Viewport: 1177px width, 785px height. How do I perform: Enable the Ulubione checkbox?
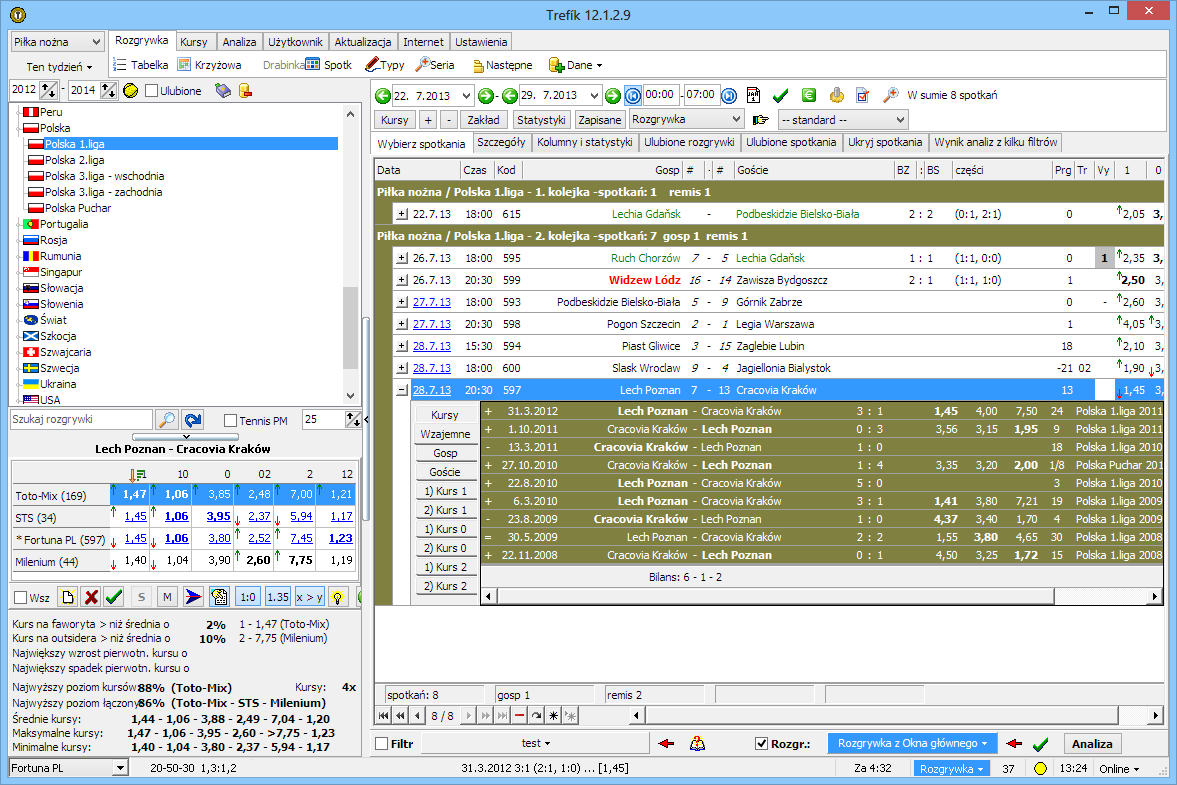[x=152, y=91]
